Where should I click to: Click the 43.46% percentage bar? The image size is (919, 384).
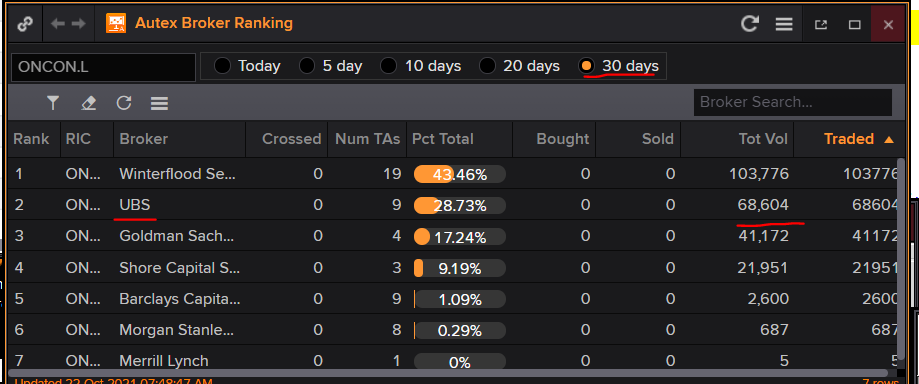(460, 174)
